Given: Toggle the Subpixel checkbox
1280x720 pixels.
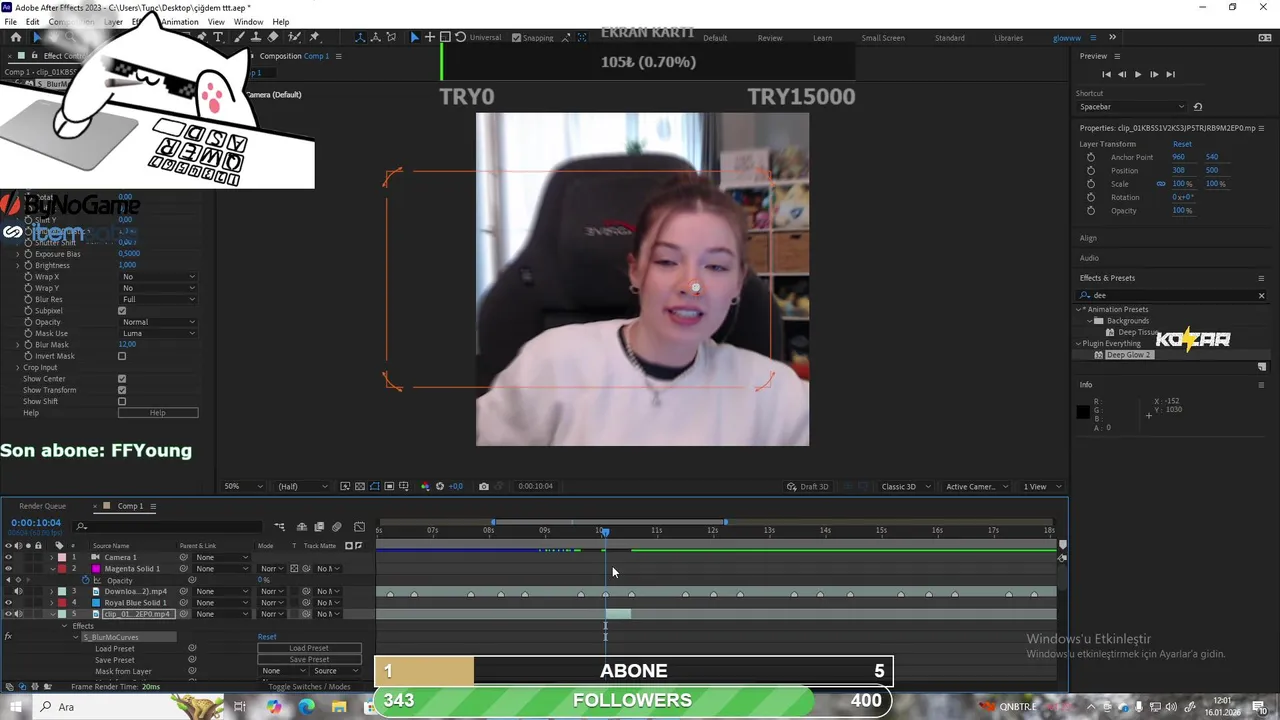Looking at the screenshot, I should pyautogui.click(x=122, y=311).
